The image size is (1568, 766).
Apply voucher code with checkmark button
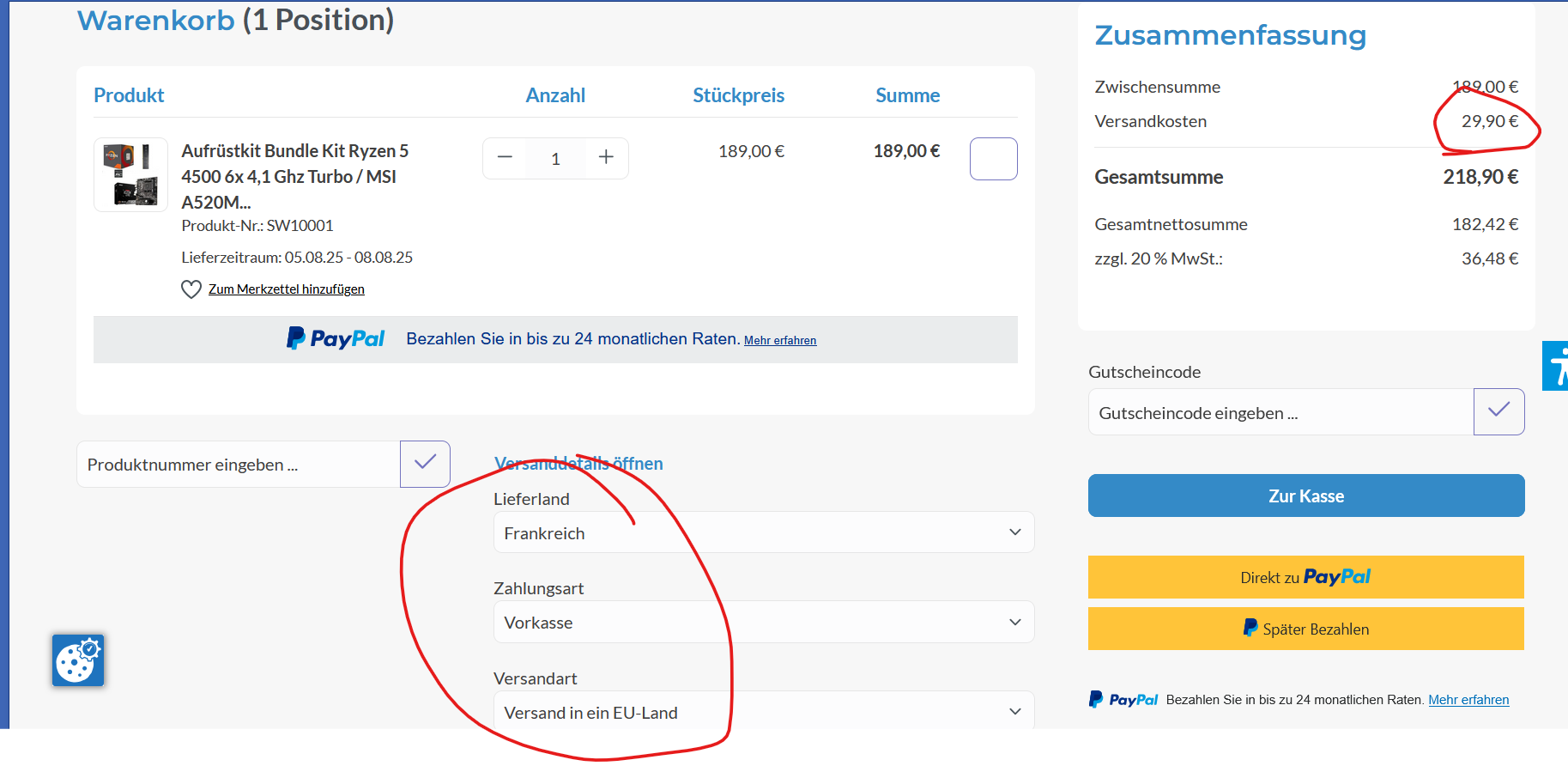pos(1498,412)
